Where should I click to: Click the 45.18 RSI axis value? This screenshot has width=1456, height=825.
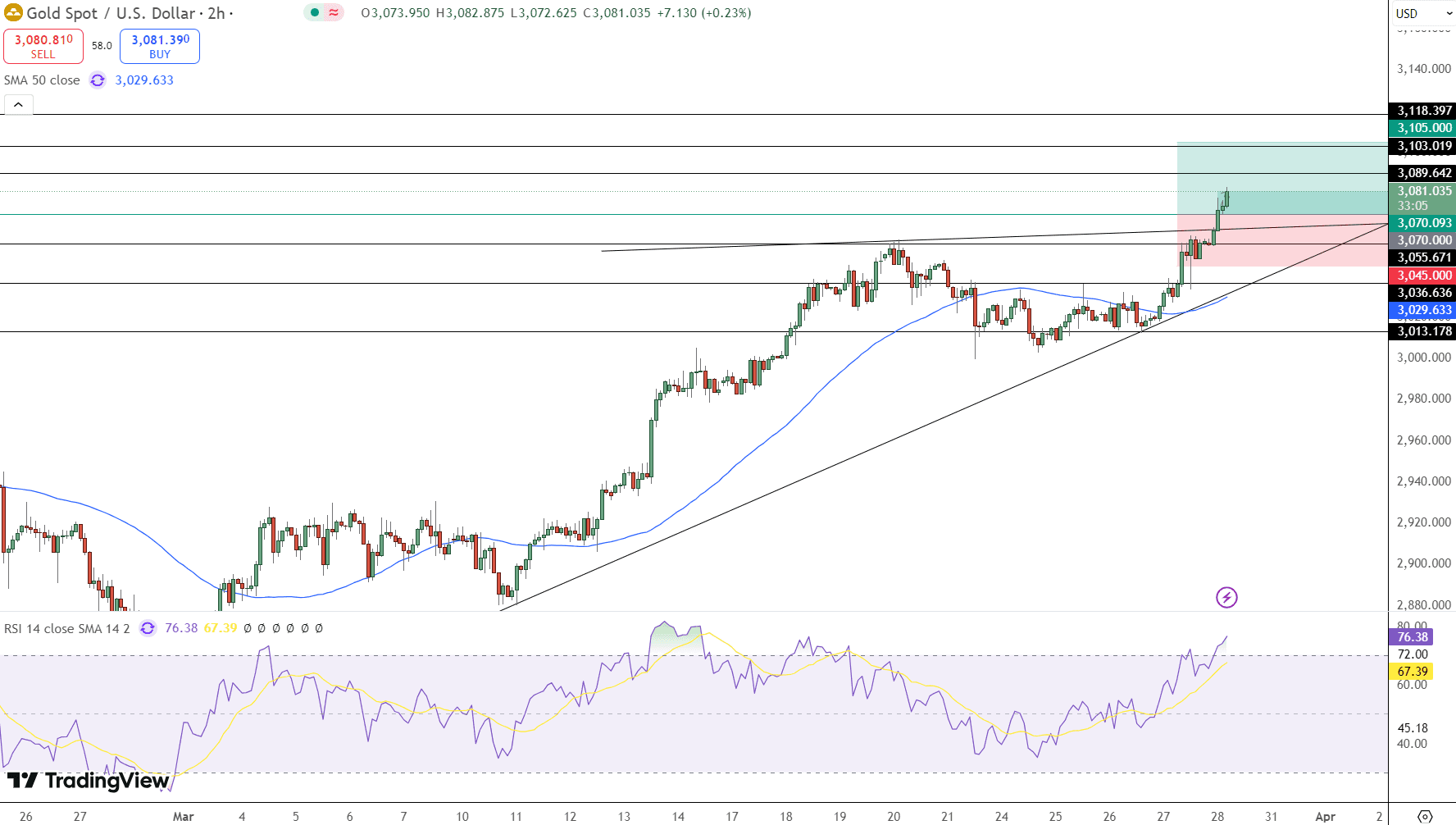[x=1413, y=728]
